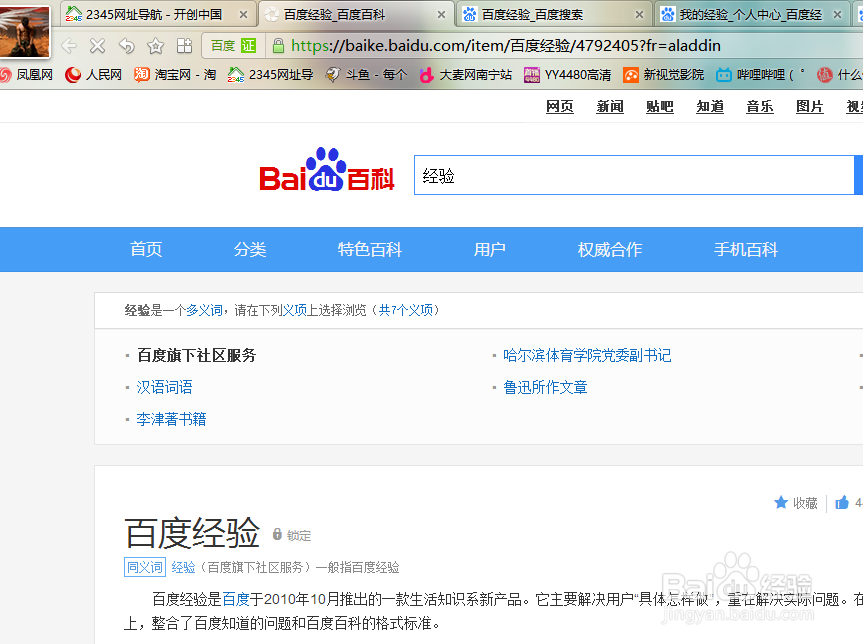Close the 我的经验_个人中心 tab
The image size is (863, 644).
(x=838, y=15)
